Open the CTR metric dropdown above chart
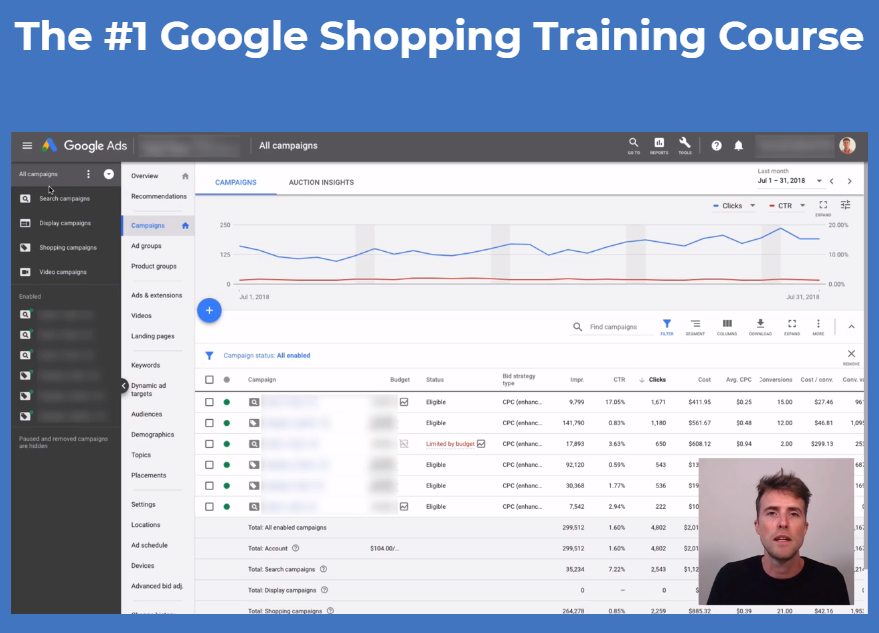 tap(788, 206)
